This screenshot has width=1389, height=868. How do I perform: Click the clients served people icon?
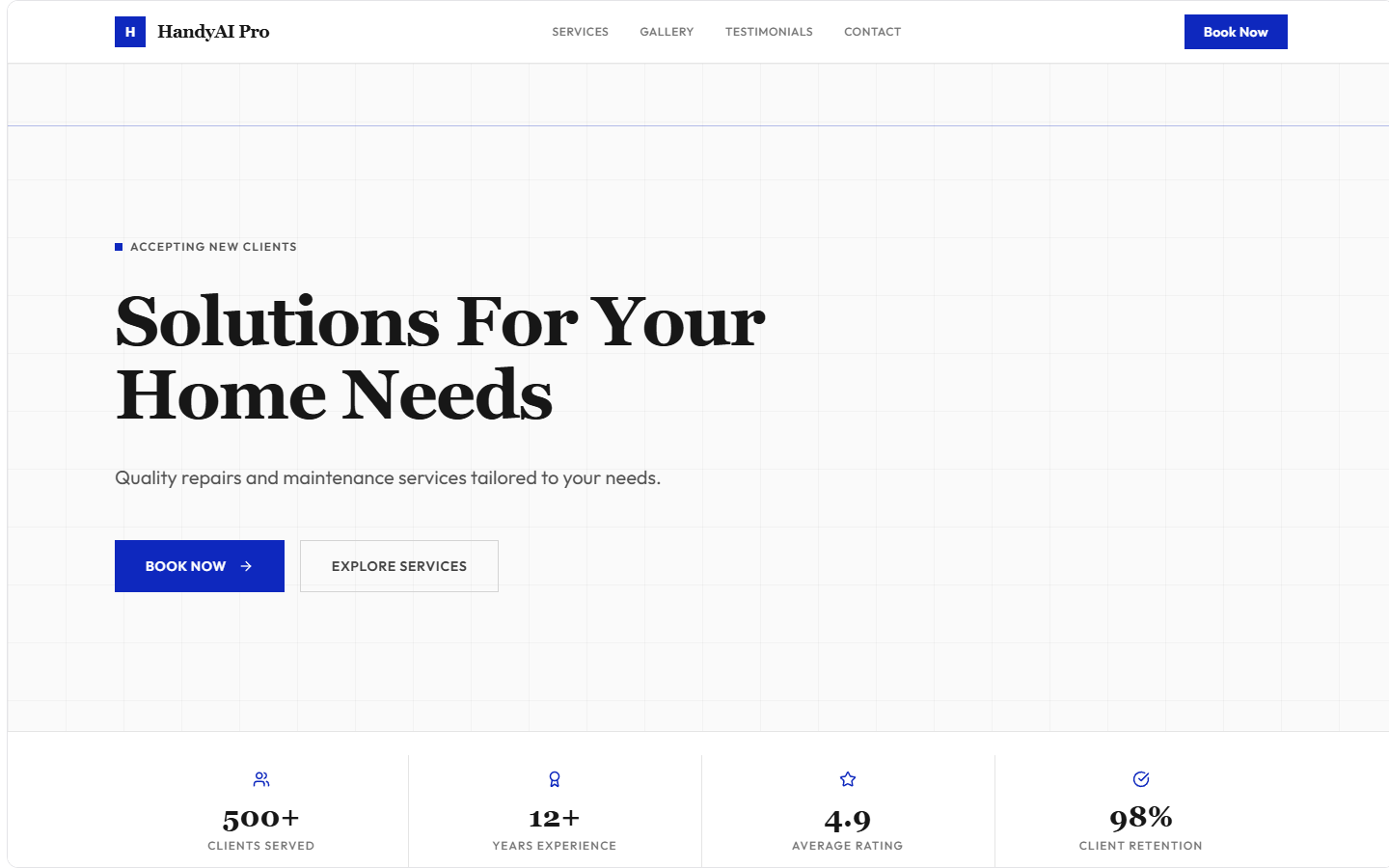click(261, 779)
